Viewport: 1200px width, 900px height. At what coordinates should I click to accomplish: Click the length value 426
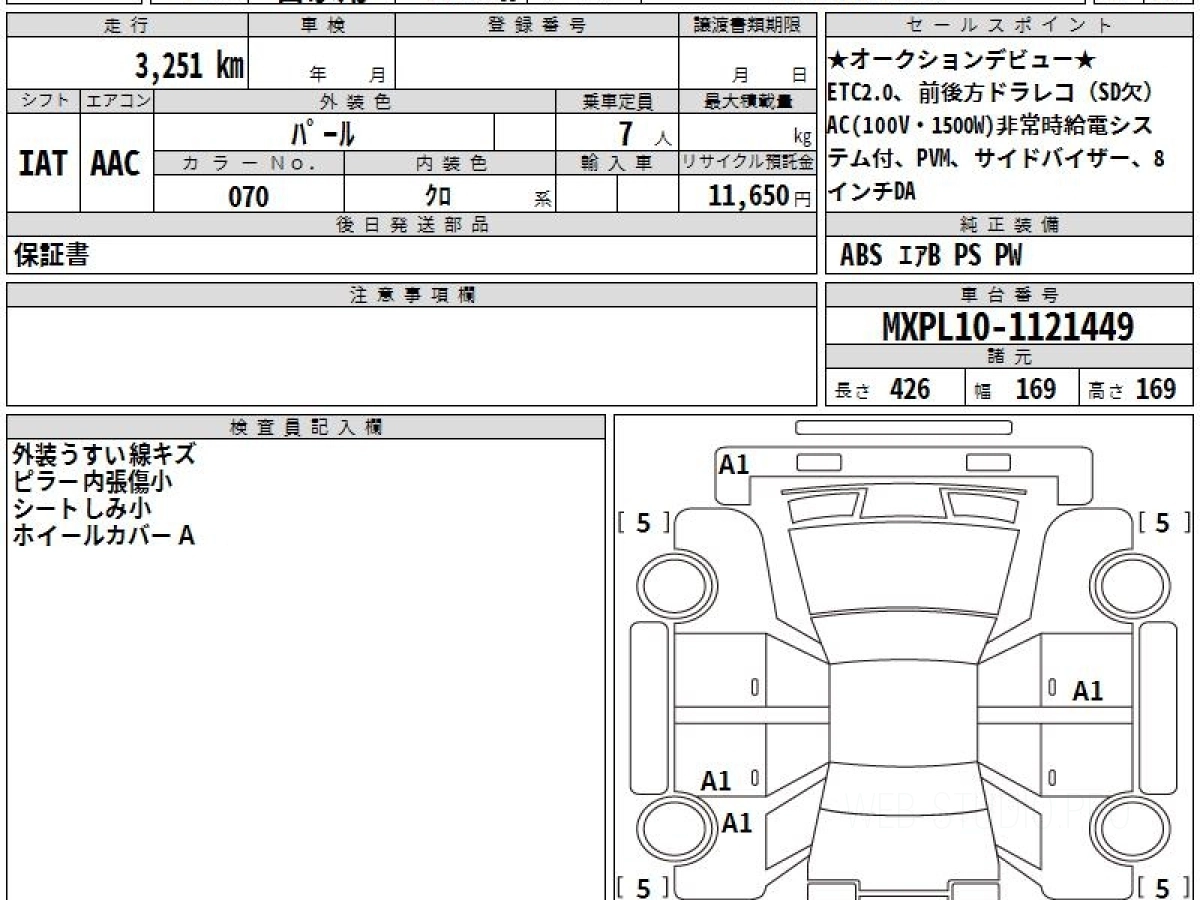[x=909, y=389]
